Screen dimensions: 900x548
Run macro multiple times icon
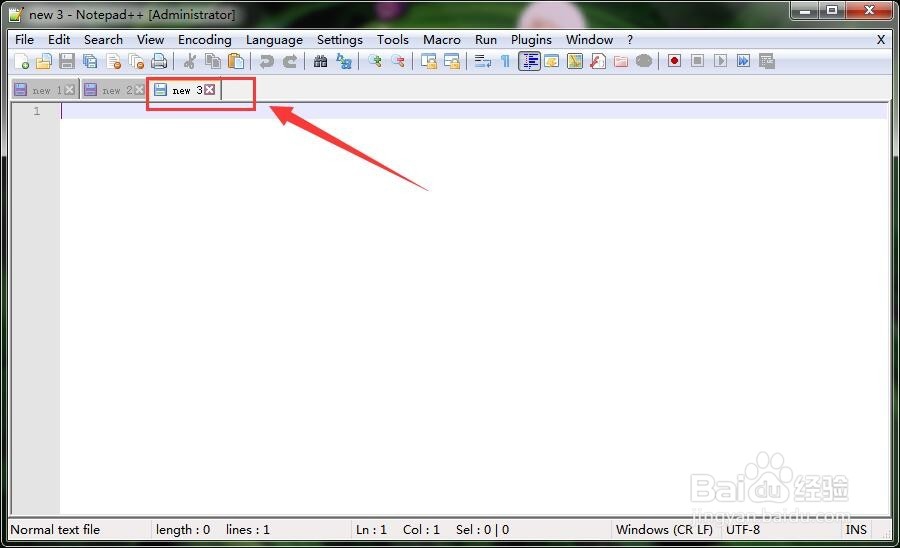tap(743, 61)
